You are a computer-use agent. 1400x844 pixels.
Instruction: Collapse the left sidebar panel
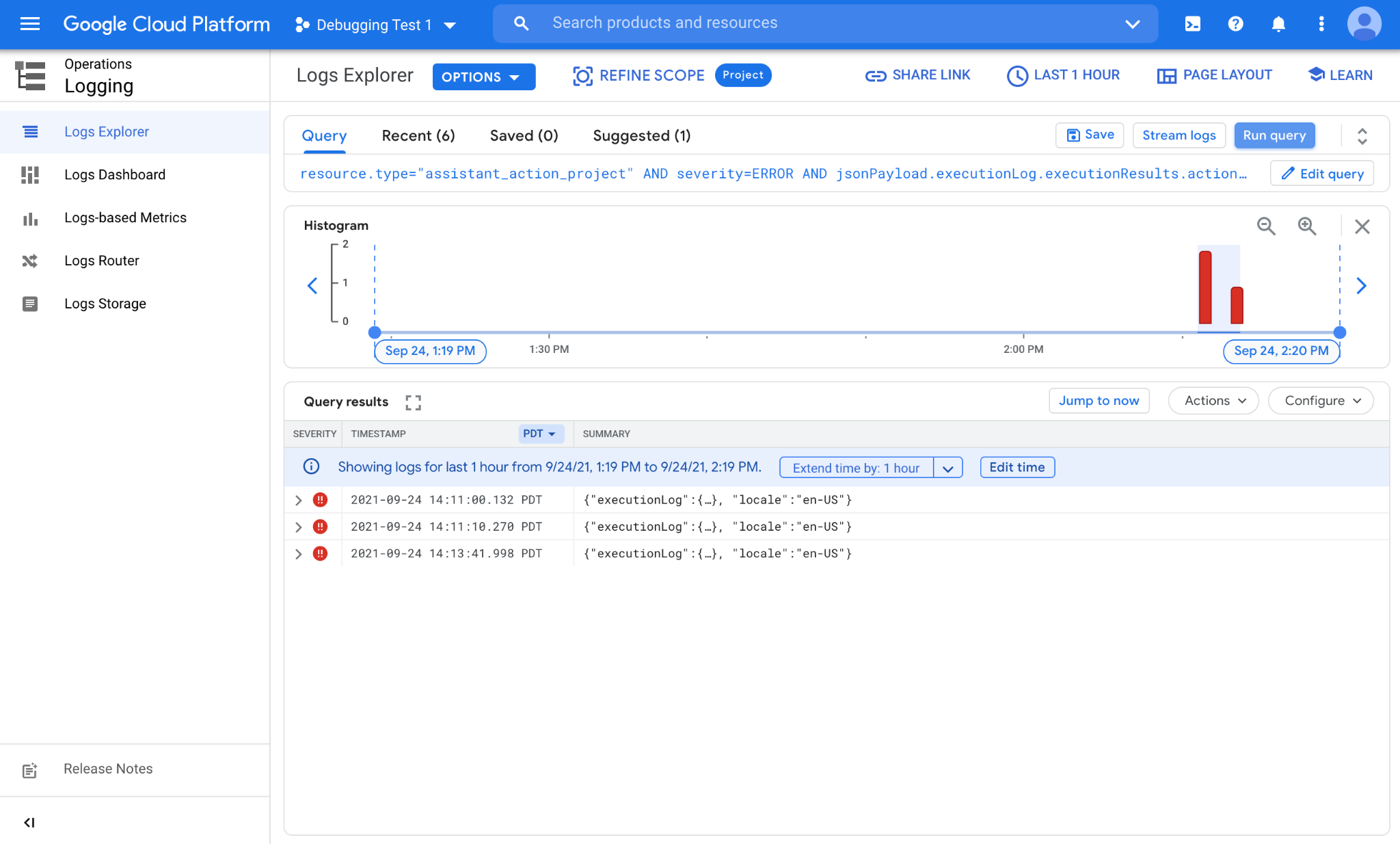point(29,822)
